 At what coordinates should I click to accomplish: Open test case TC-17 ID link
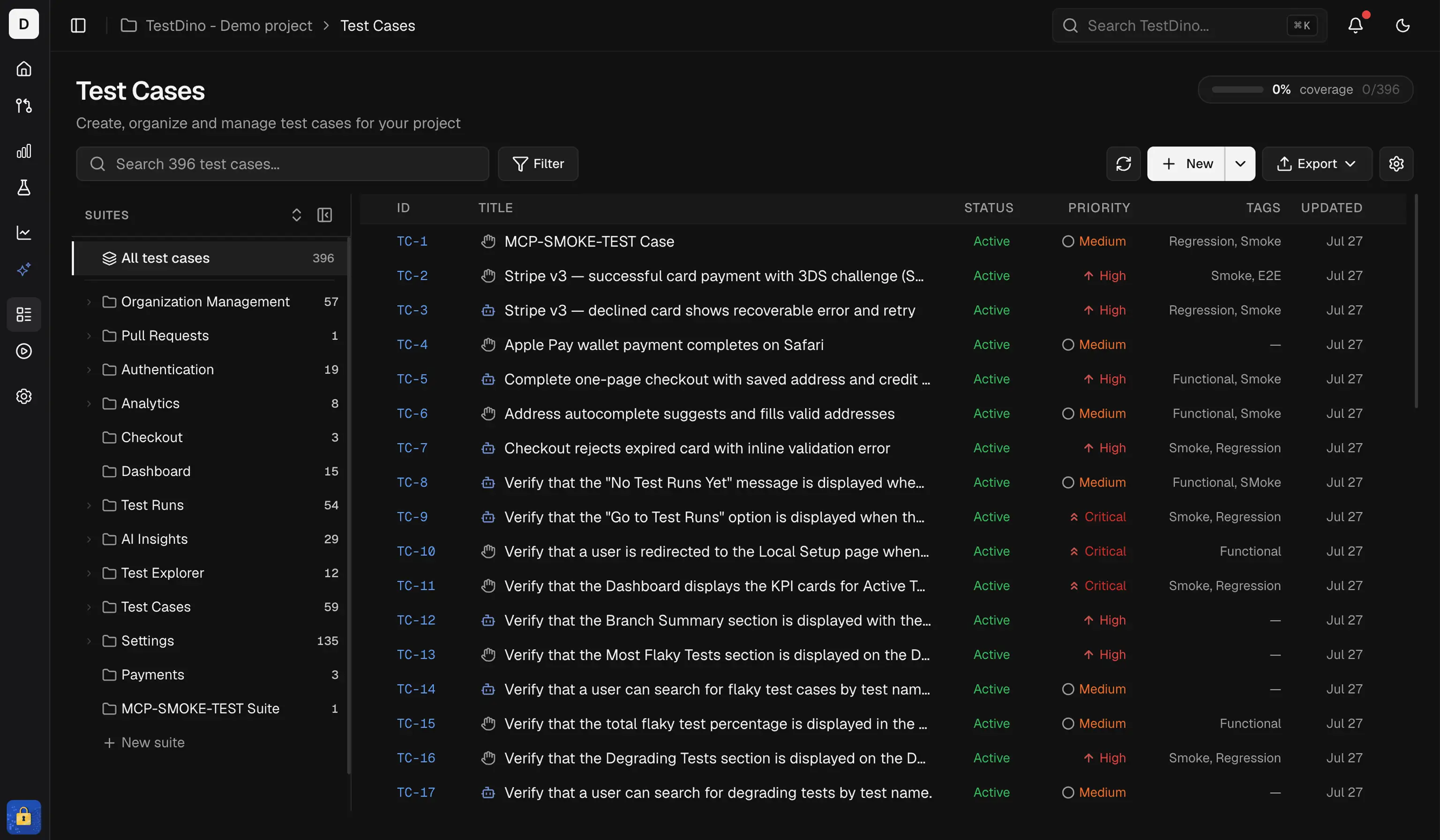[x=416, y=793]
